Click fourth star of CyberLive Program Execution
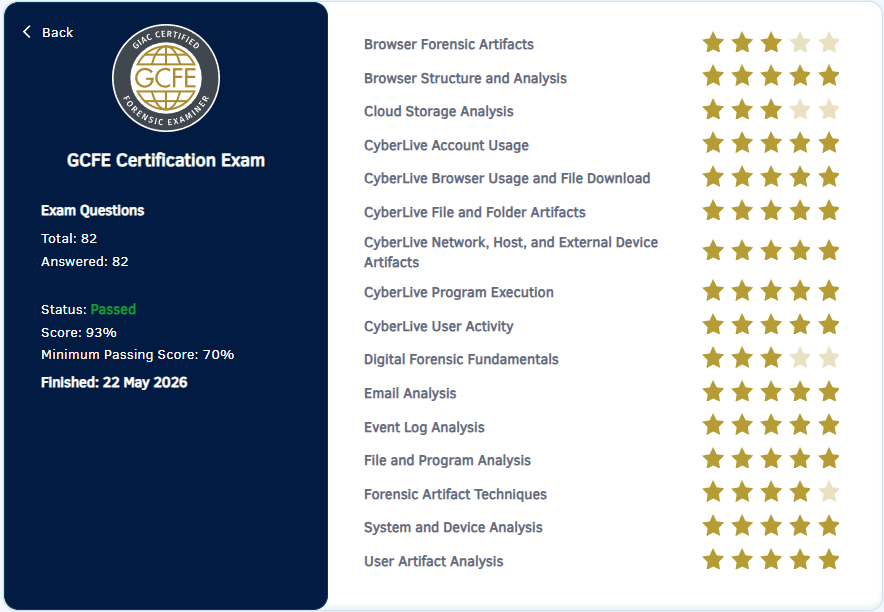This screenshot has height=612, width=884. tap(800, 291)
